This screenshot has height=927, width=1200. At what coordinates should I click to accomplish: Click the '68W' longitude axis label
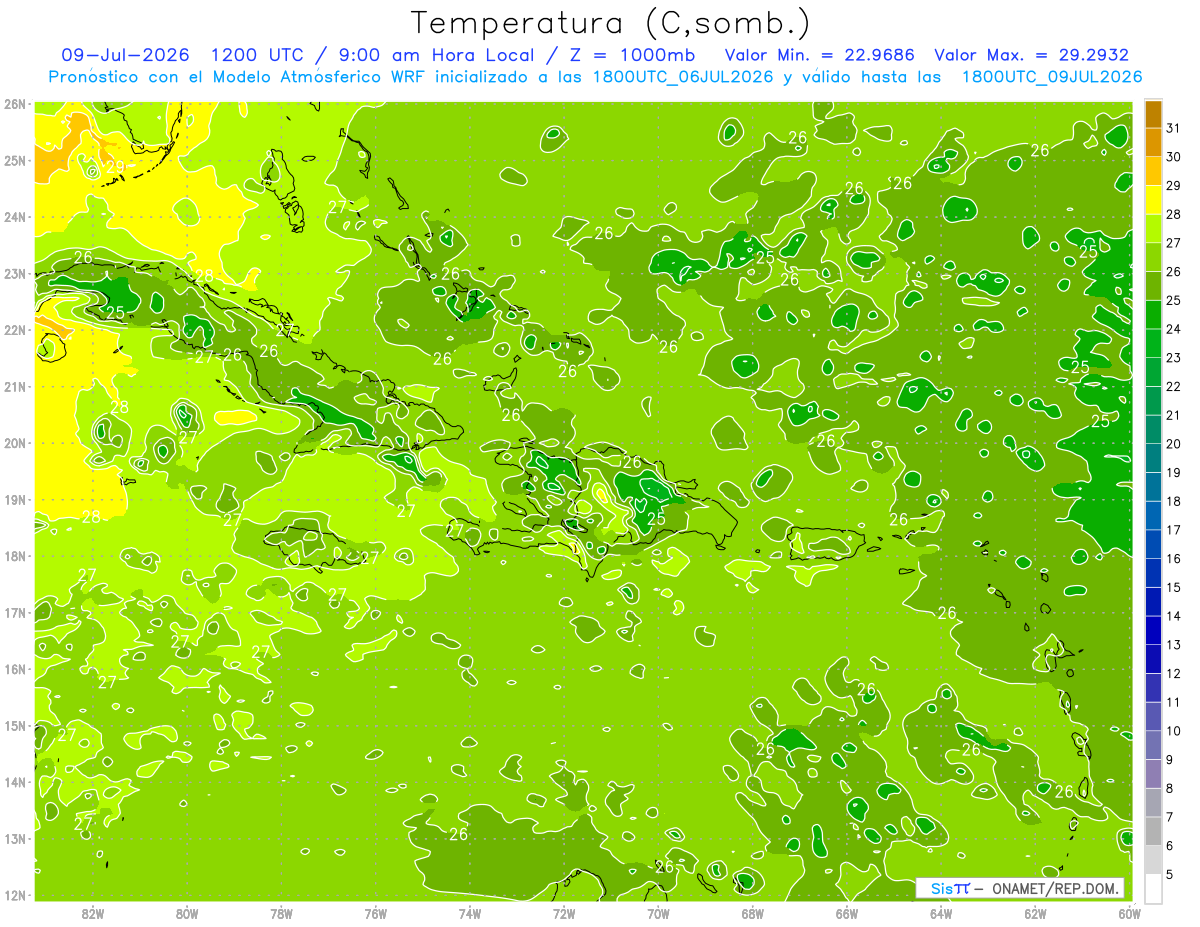[753, 913]
